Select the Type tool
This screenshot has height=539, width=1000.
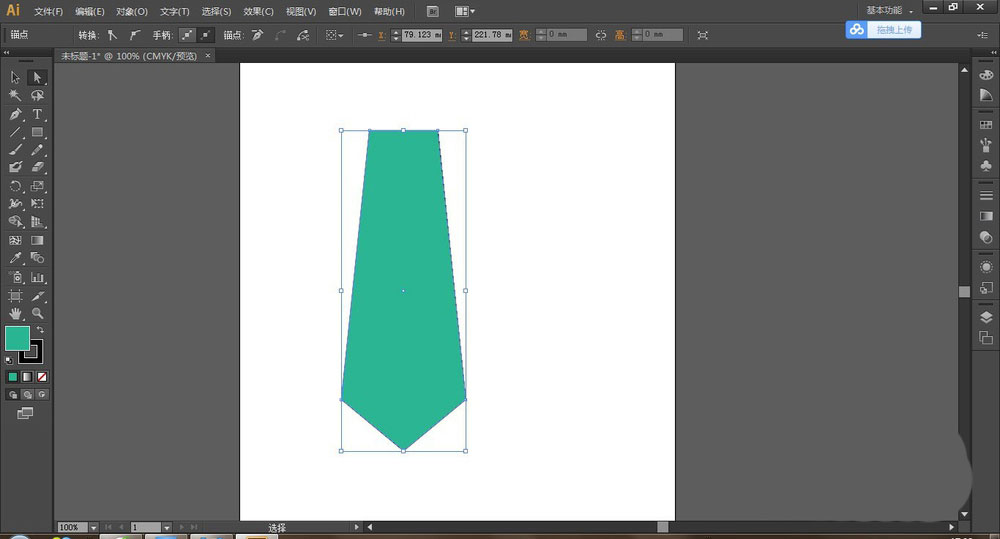(x=37, y=114)
